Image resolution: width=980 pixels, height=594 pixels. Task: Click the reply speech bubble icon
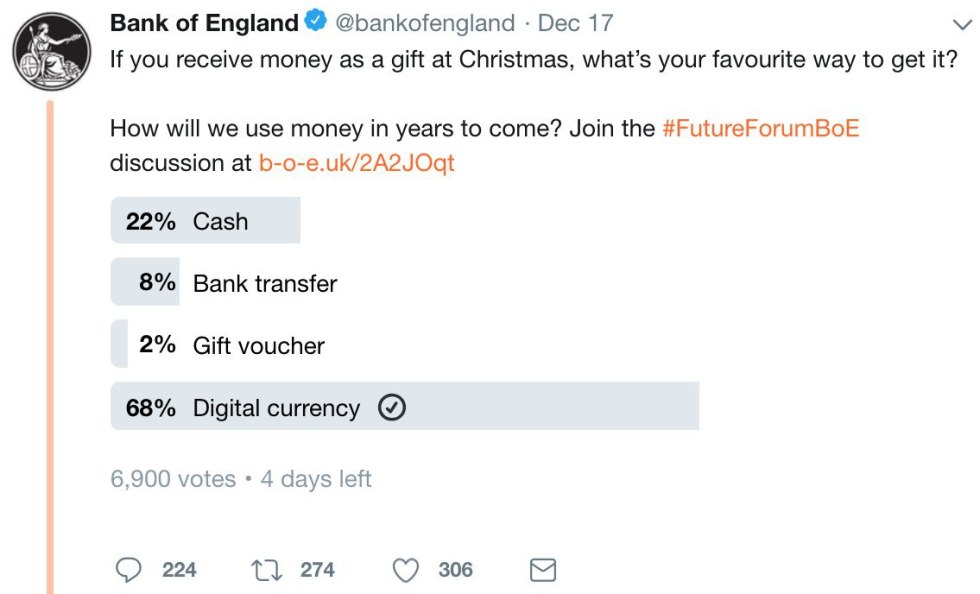pos(130,570)
